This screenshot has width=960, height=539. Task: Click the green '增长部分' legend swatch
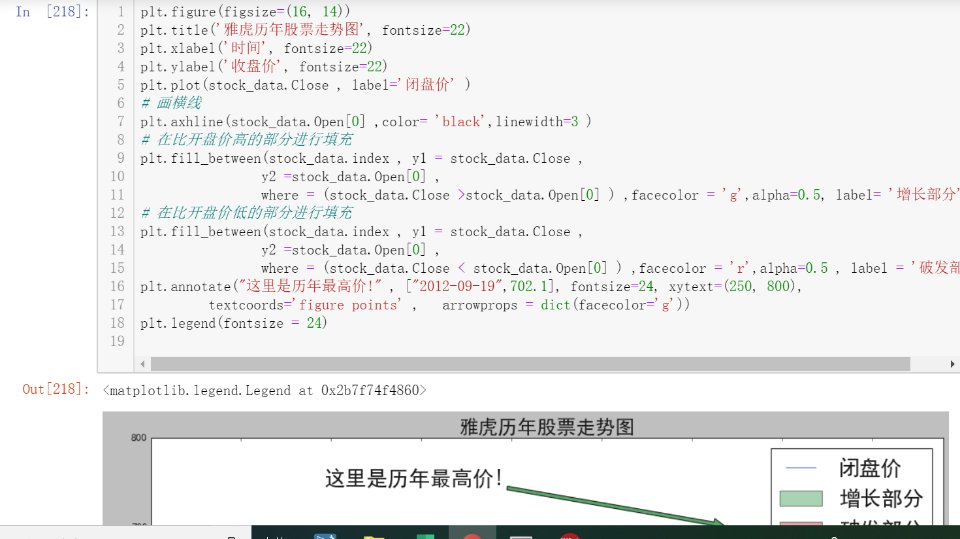(x=801, y=499)
